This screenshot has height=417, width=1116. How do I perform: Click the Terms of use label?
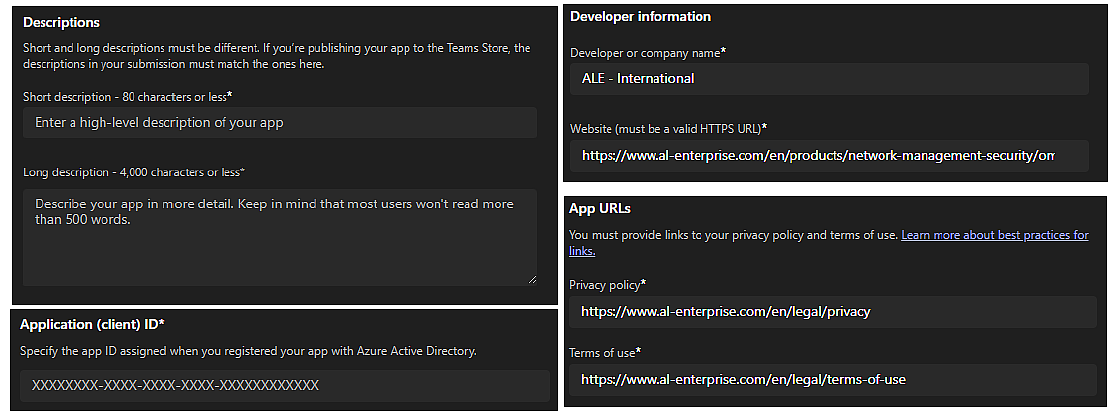pos(605,352)
